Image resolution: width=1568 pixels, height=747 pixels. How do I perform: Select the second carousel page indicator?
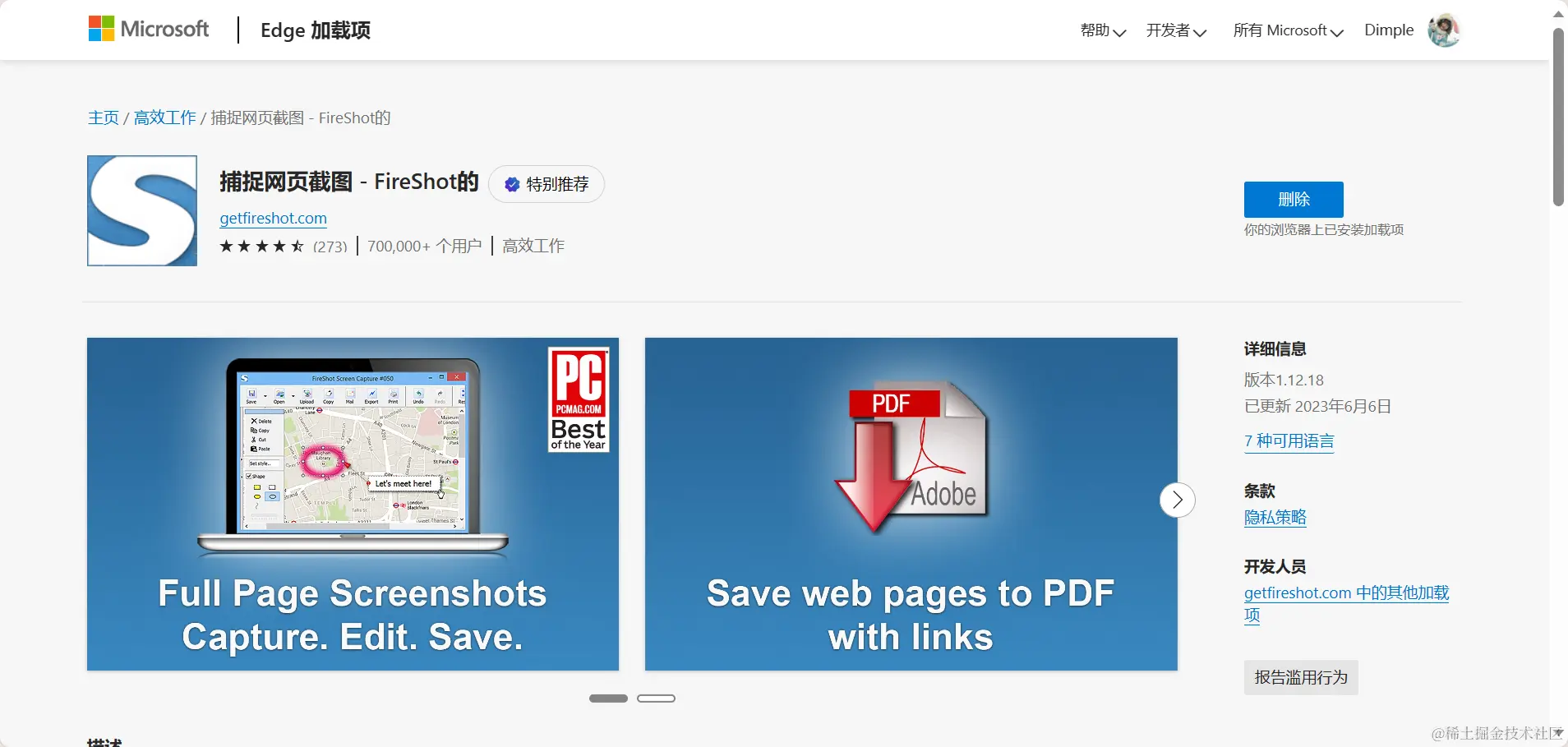point(656,699)
